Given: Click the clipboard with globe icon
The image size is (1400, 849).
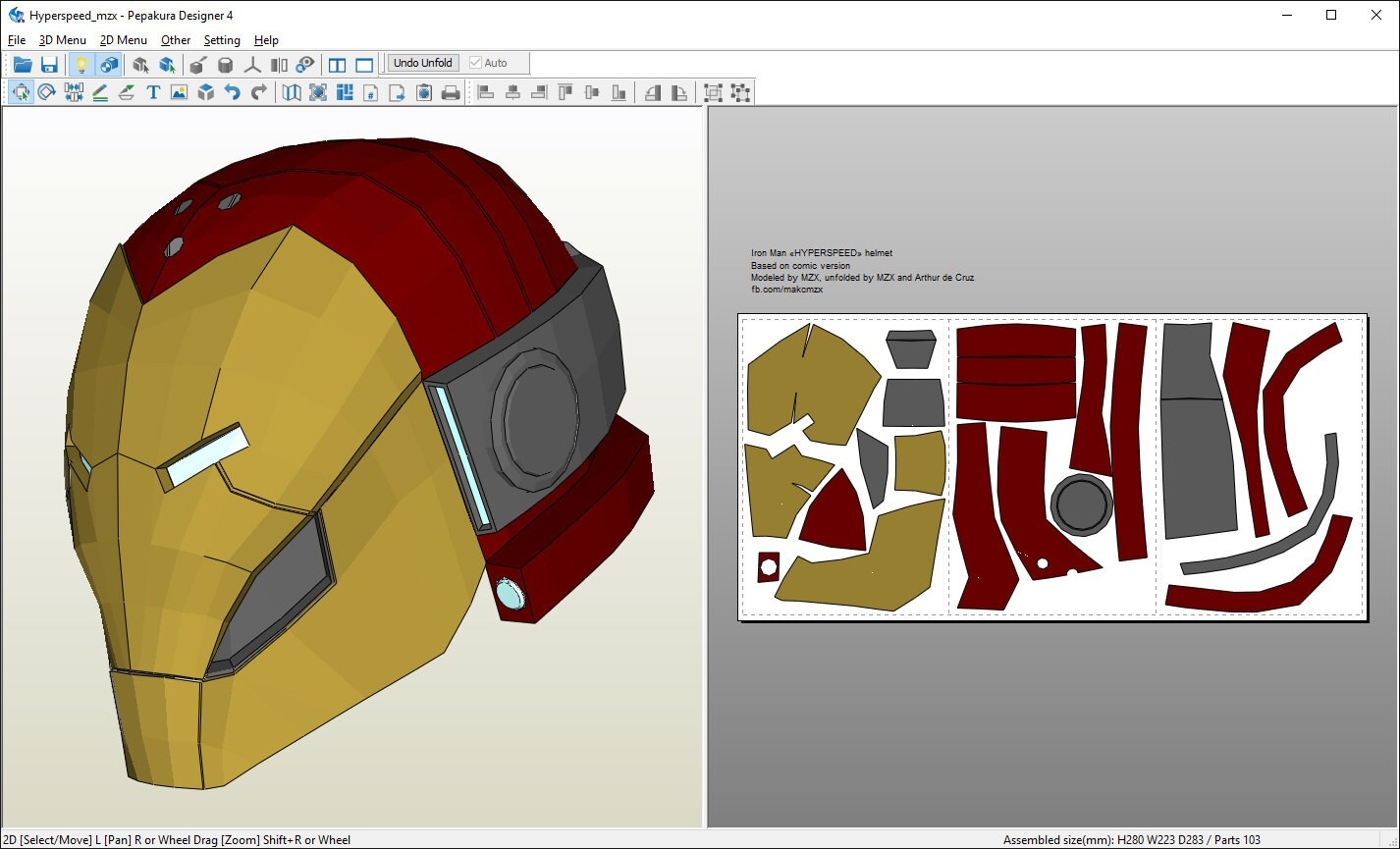Looking at the screenshot, I should [x=424, y=92].
